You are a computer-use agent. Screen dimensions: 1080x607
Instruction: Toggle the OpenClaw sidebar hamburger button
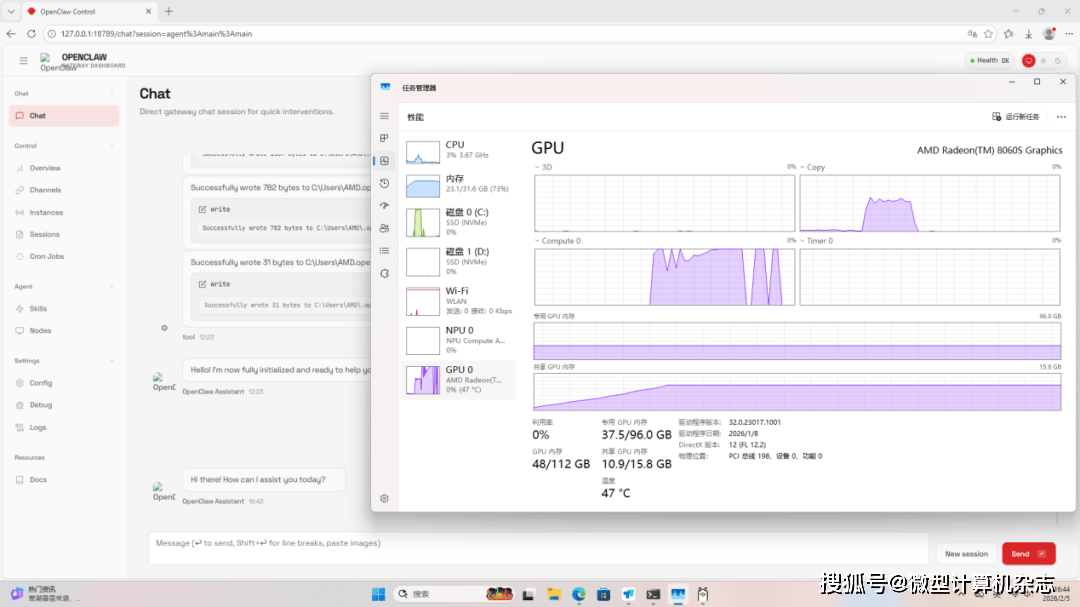[24, 61]
